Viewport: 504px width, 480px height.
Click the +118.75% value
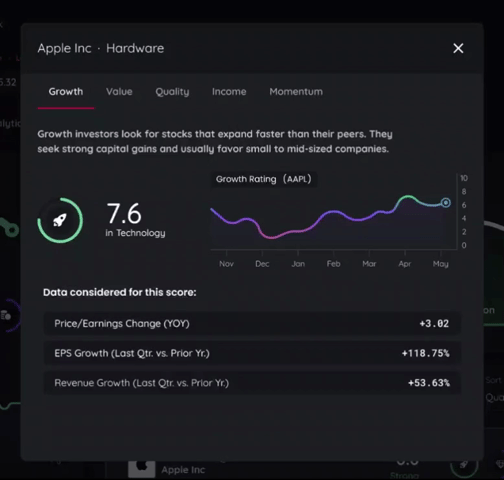pos(426,353)
